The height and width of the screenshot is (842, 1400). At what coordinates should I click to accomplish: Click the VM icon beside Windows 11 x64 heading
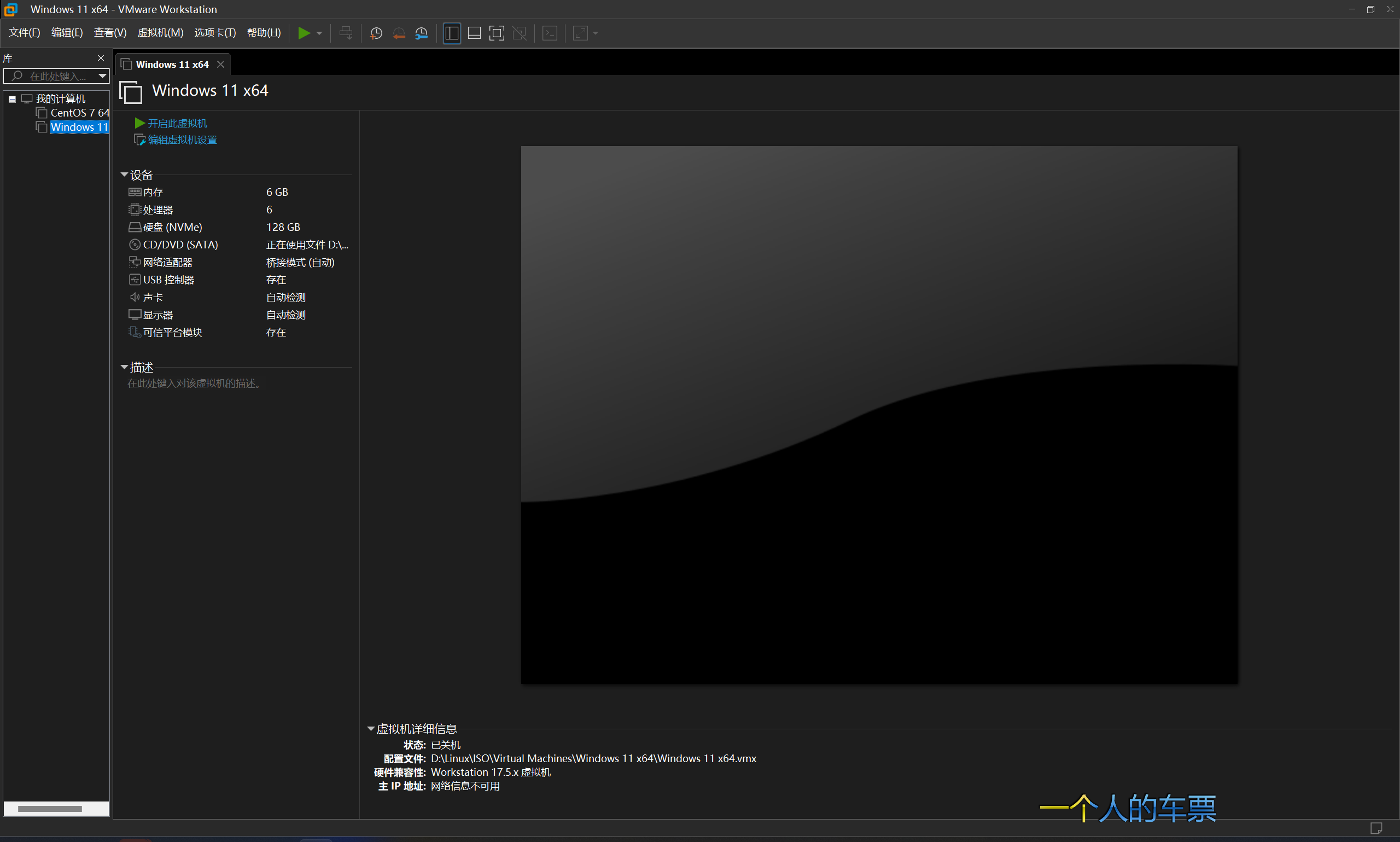click(x=131, y=92)
